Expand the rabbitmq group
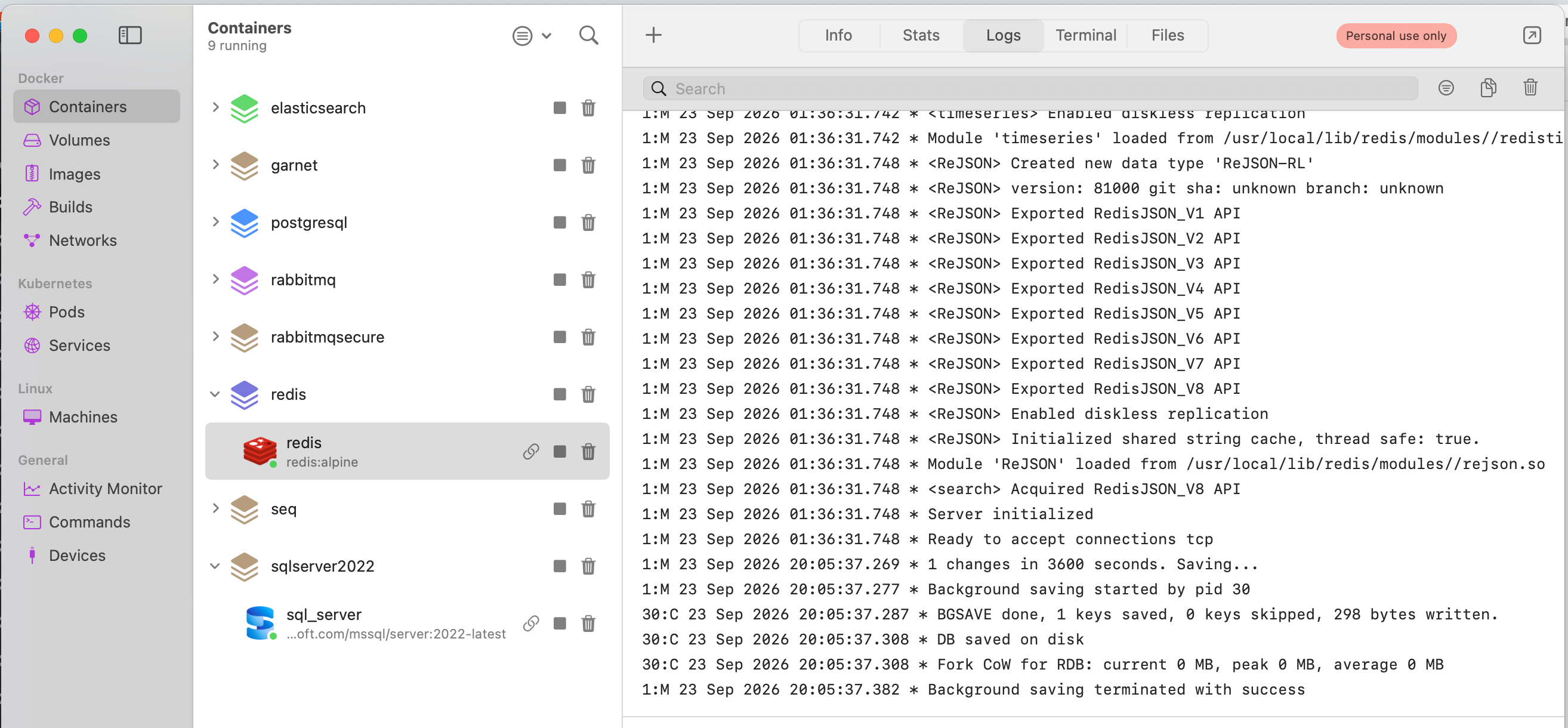 (x=215, y=279)
